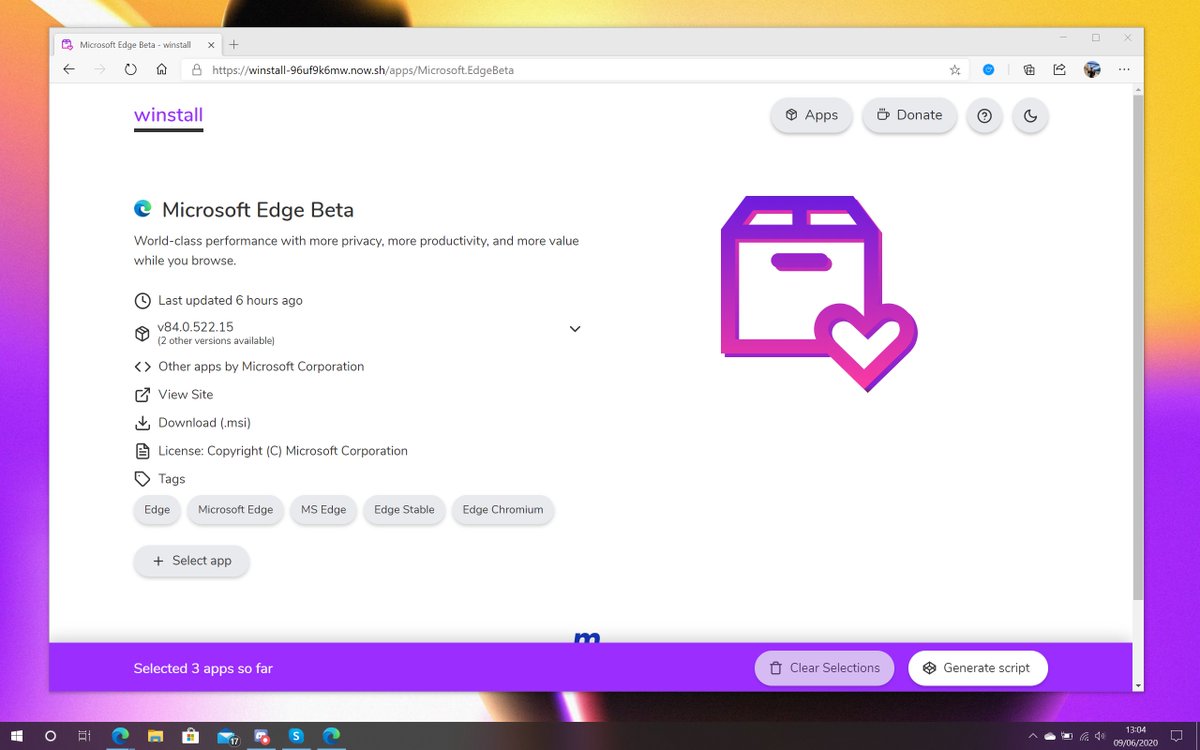
Task: Click the help question mark icon
Action: point(984,116)
